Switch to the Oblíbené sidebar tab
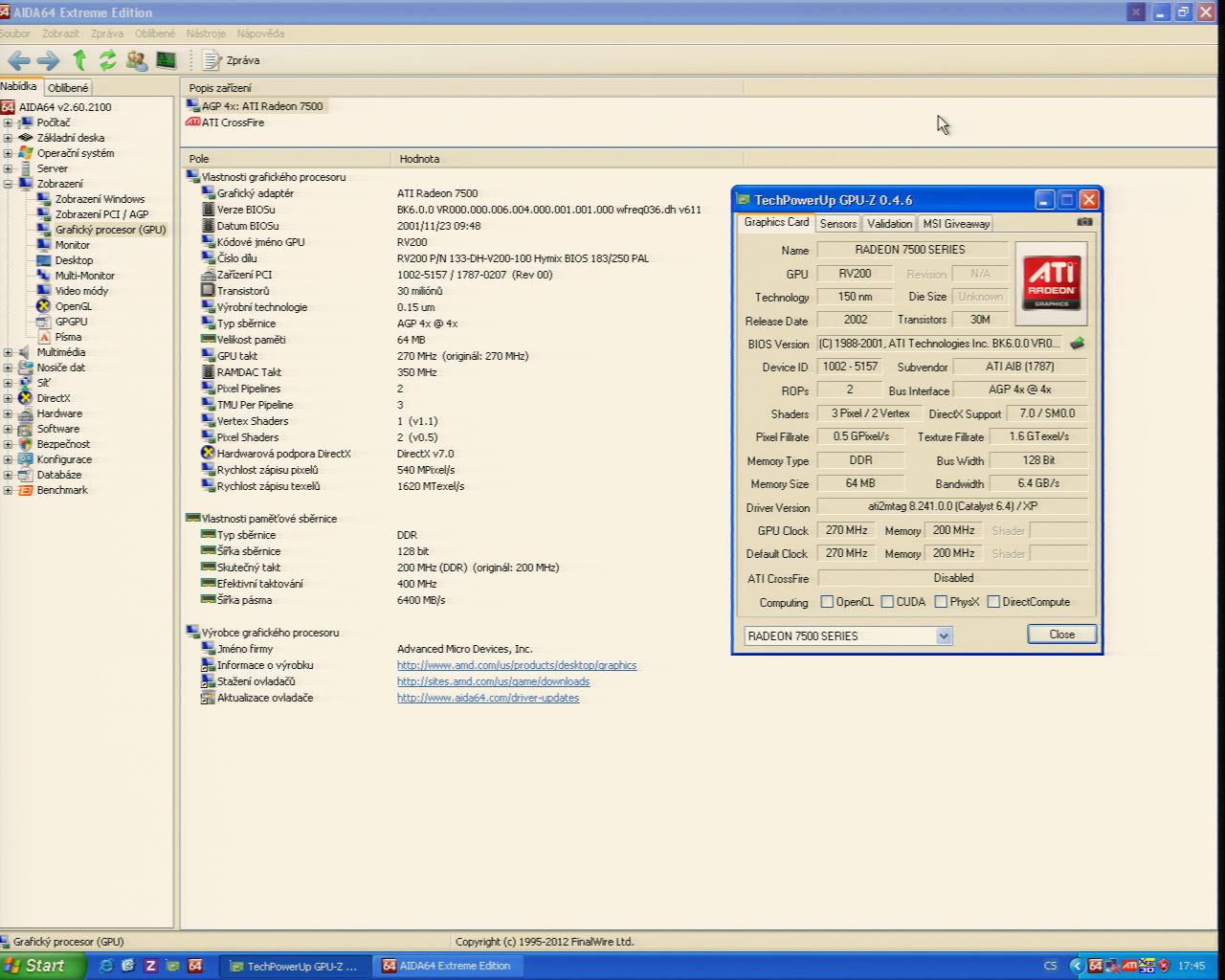The image size is (1225, 980). click(x=68, y=87)
